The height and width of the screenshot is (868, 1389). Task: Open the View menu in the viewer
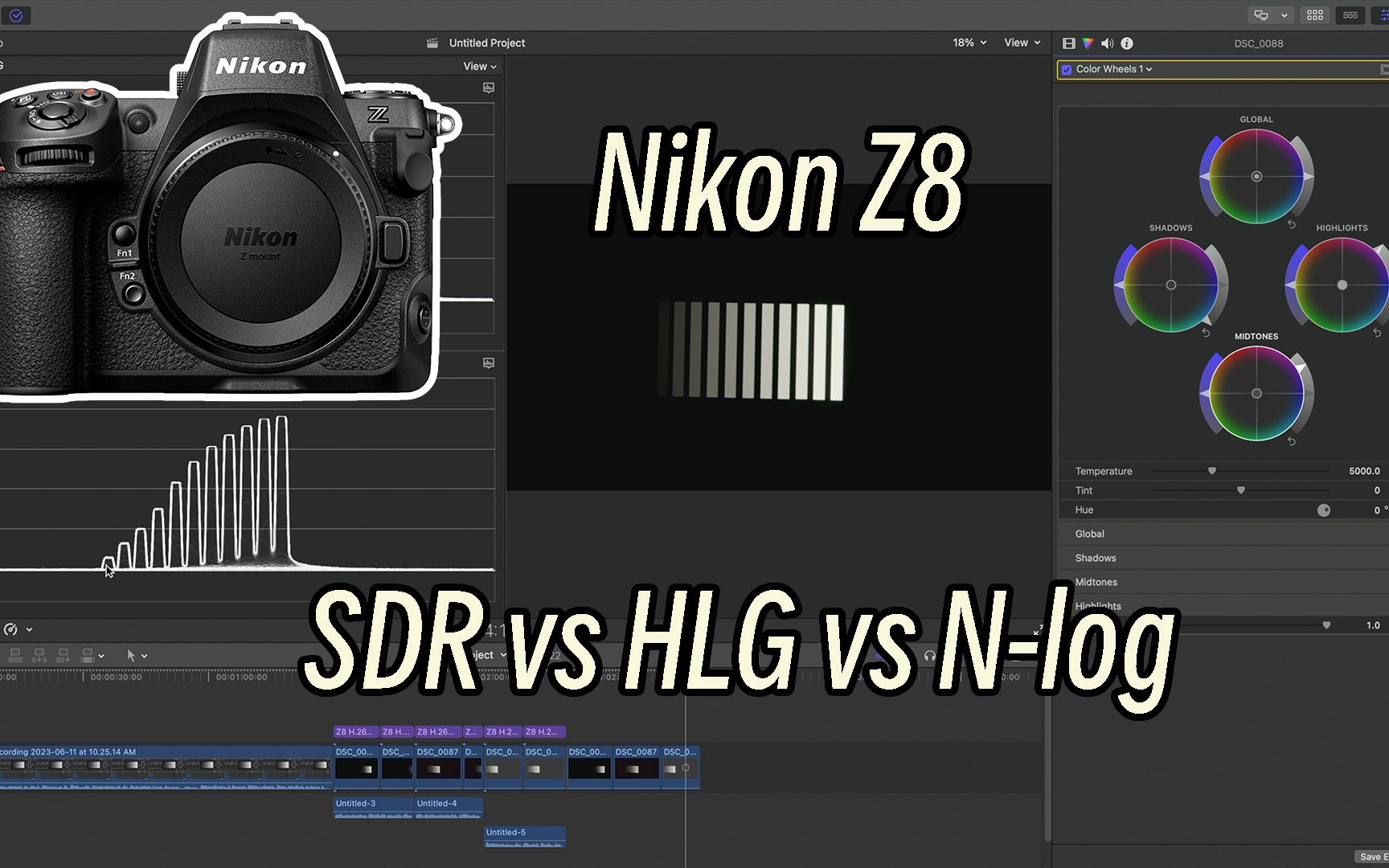tap(1022, 42)
